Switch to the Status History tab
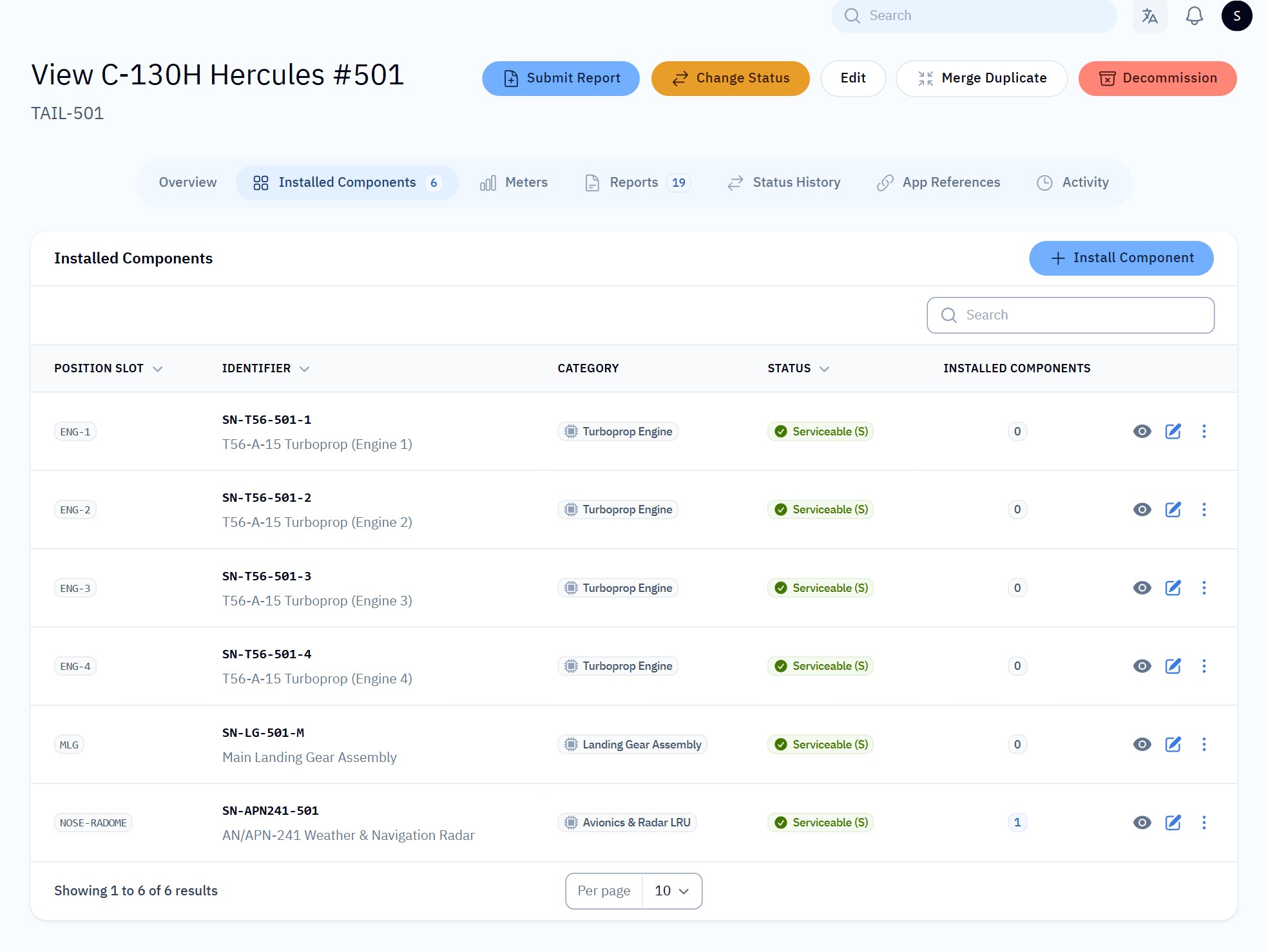 783,183
